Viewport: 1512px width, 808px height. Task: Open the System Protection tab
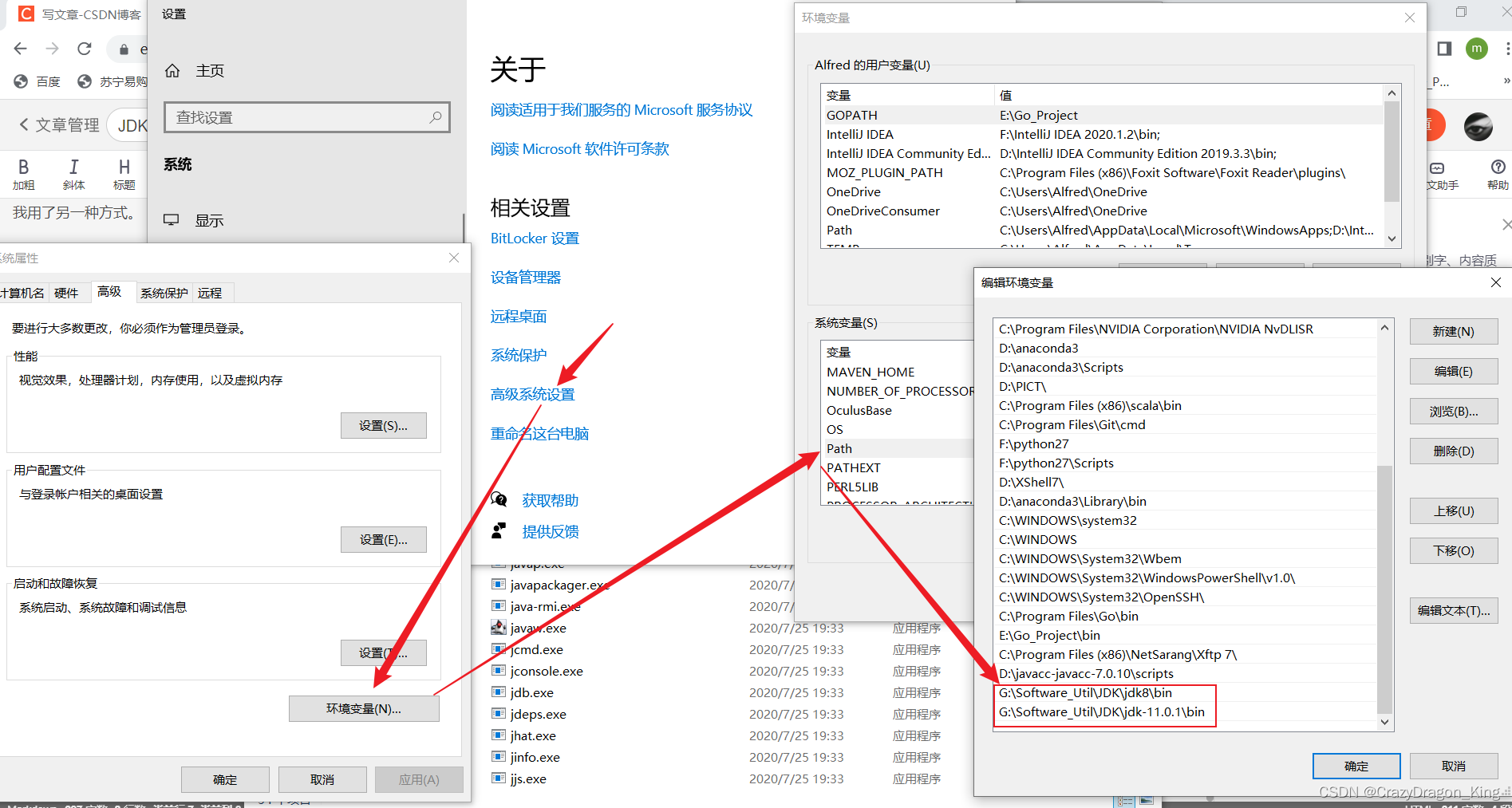(164, 293)
